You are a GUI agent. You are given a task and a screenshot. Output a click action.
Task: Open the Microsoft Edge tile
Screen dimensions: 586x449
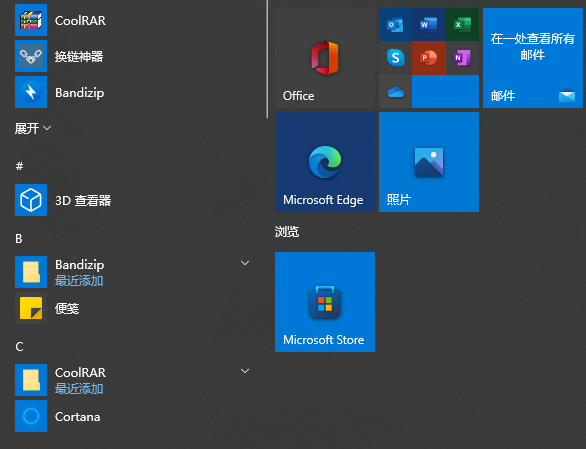click(x=325, y=162)
